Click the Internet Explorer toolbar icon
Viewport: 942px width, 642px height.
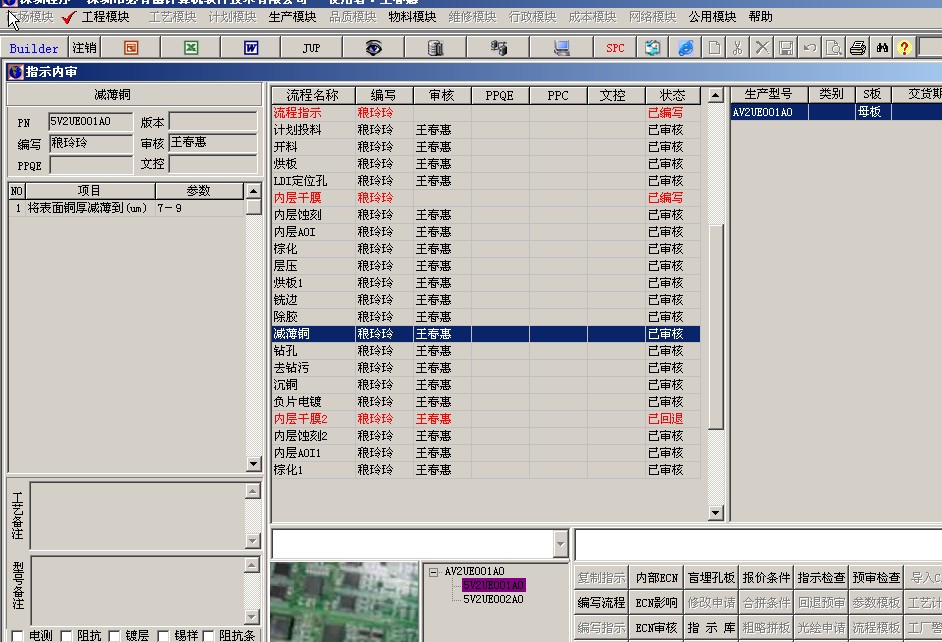pos(685,47)
